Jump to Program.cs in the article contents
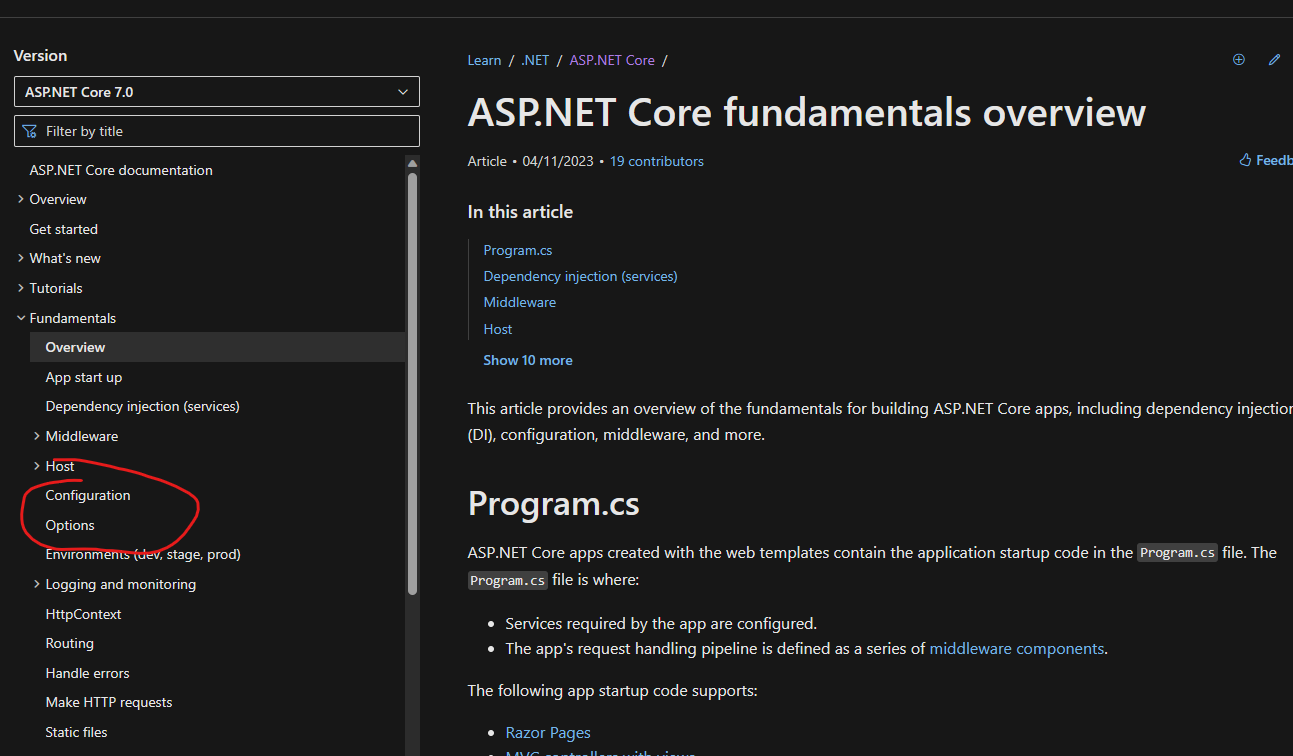Screen dimensions: 1293x756 (518, 250)
